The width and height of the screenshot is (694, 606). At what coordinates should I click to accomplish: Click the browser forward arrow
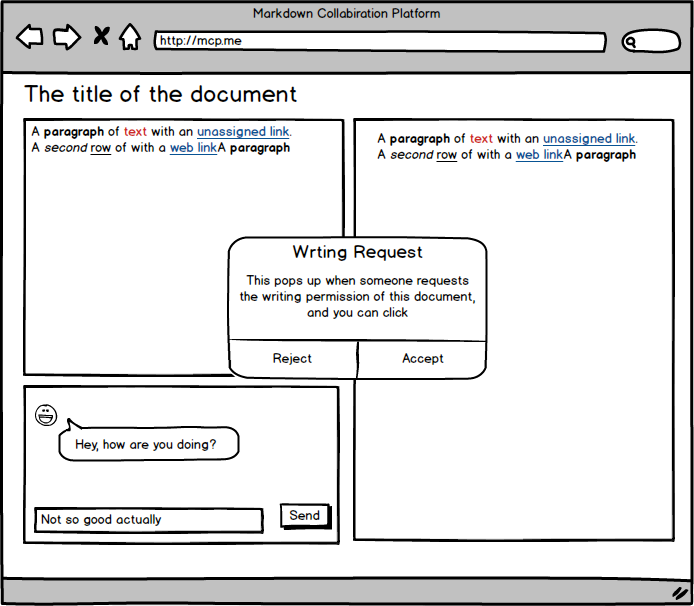(67, 37)
